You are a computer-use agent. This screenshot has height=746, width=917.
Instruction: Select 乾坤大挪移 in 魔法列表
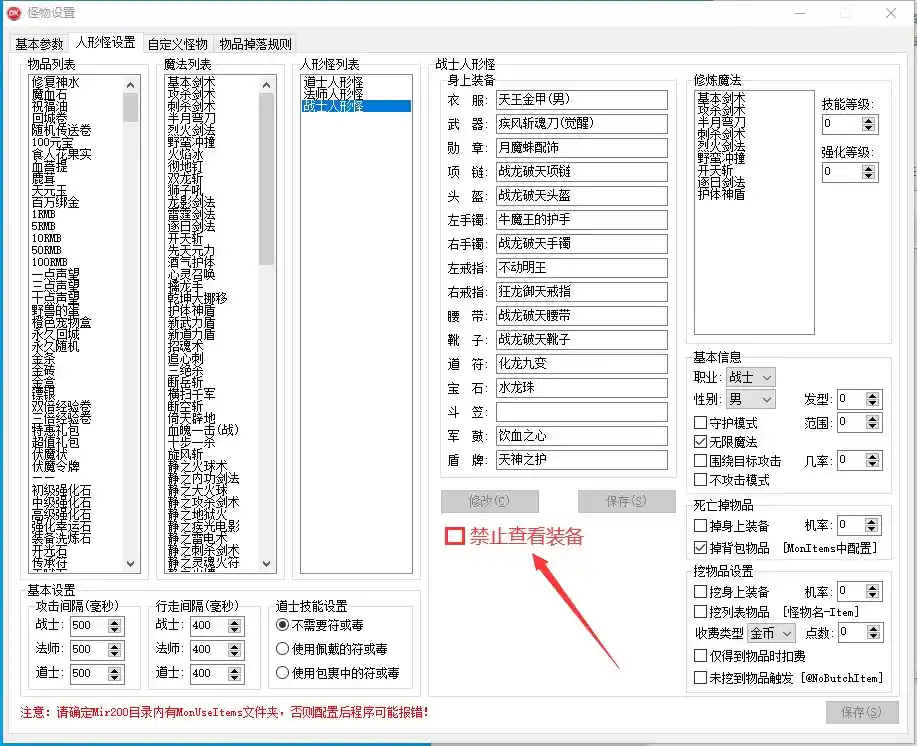pos(198,298)
